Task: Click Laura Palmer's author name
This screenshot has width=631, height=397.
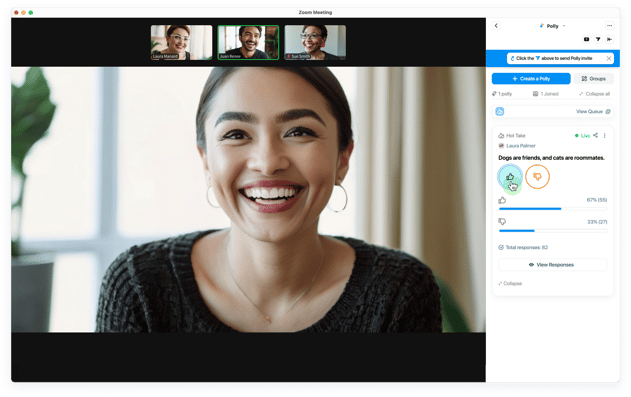Action: [x=521, y=146]
